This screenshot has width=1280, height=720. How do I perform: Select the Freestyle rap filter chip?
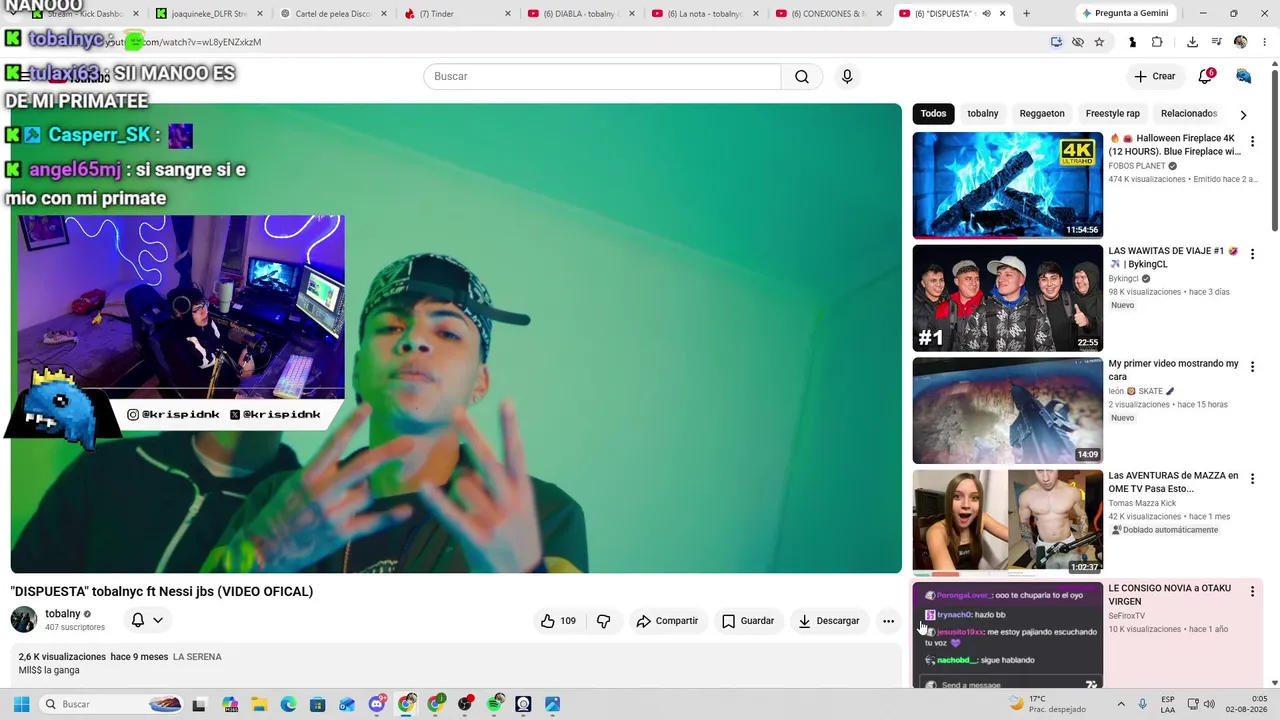1113,114
